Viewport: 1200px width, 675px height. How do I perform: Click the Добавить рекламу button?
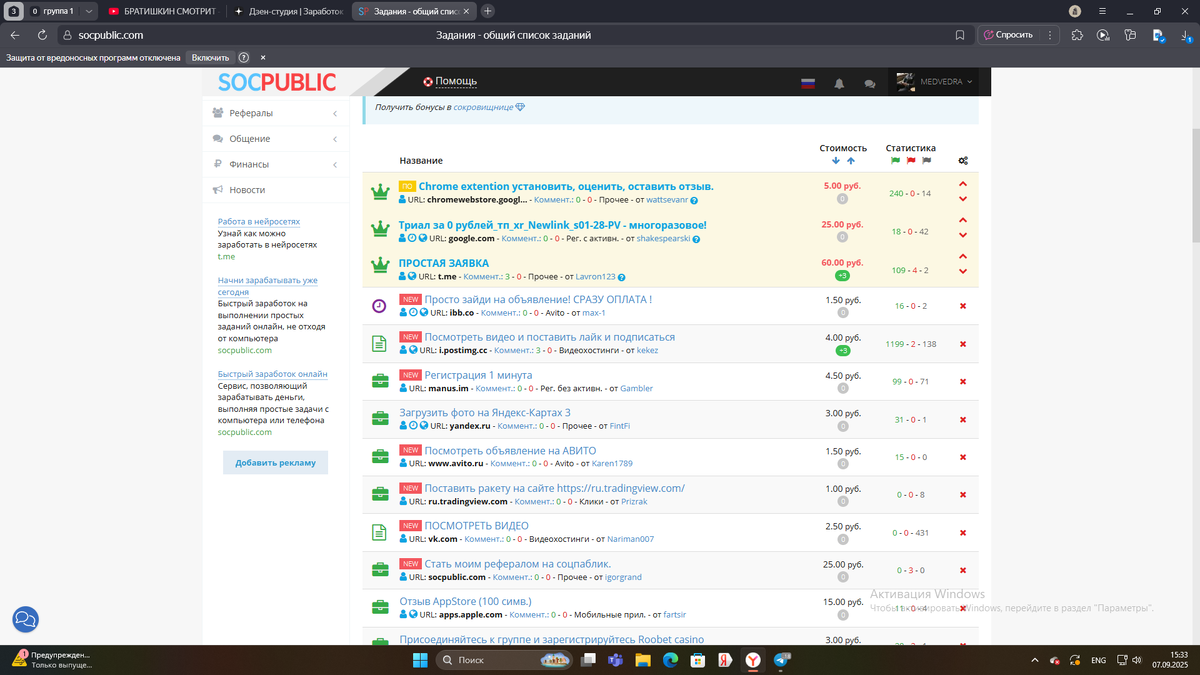[x=275, y=462]
